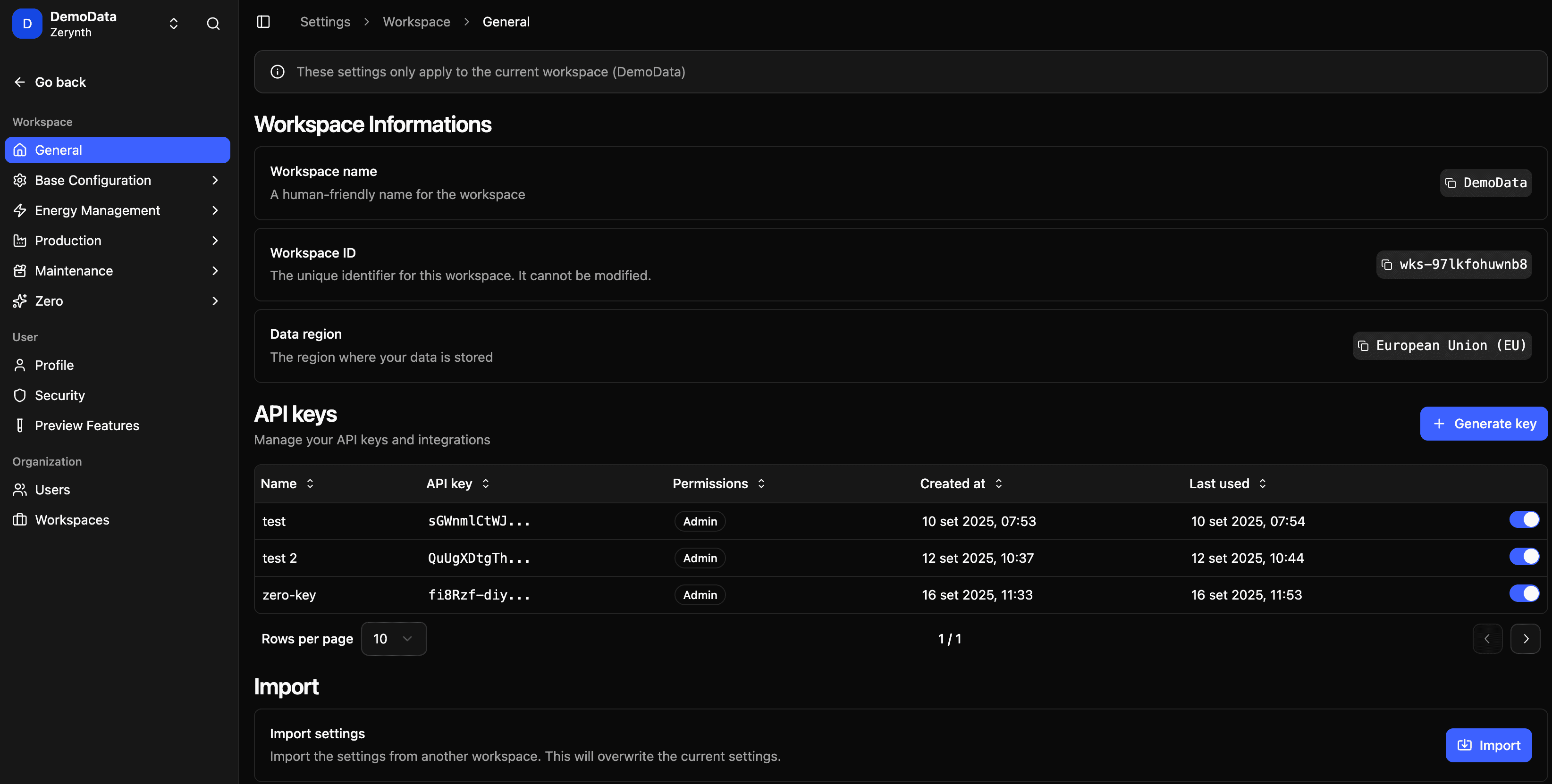Open the workspace switcher next to DemoData
Viewport: 1552px width, 784px height.
tap(173, 24)
